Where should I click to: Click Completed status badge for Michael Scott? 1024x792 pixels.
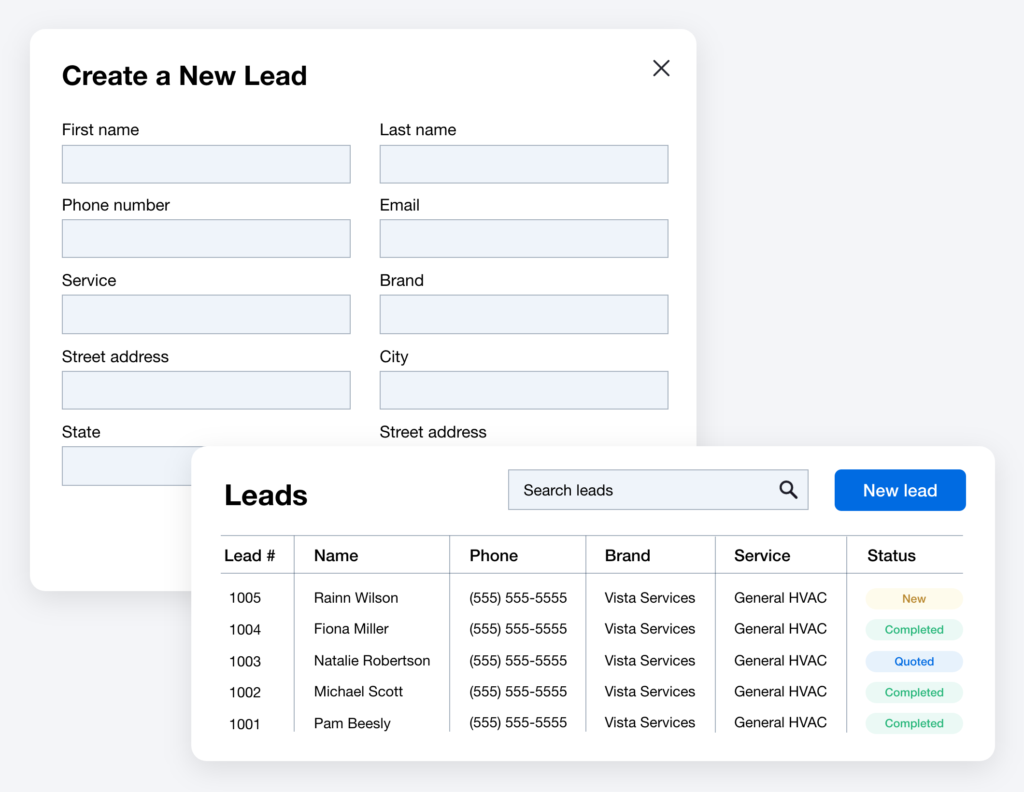[914, 692]
